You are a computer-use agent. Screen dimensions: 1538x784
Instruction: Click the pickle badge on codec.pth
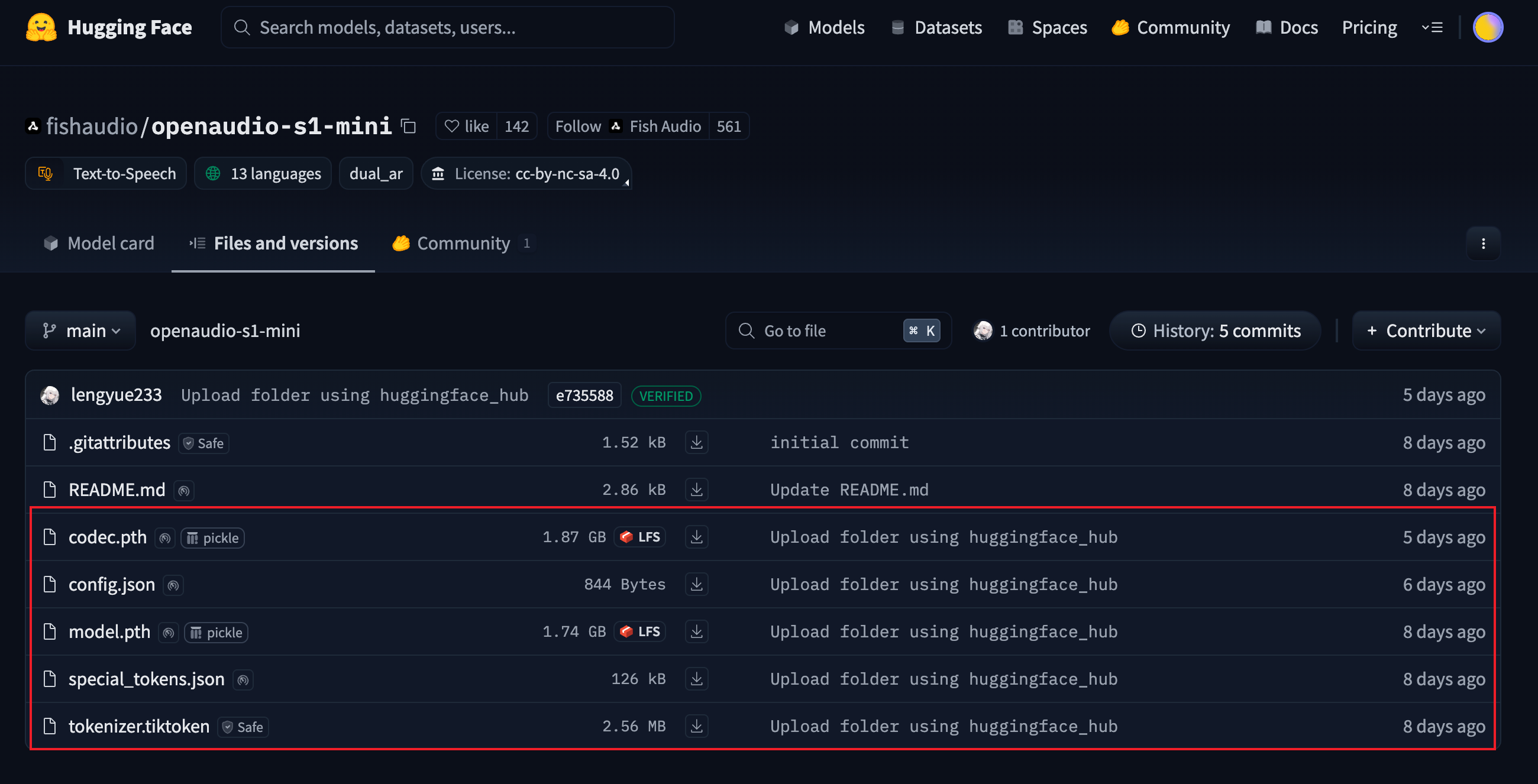pos(212,537)
